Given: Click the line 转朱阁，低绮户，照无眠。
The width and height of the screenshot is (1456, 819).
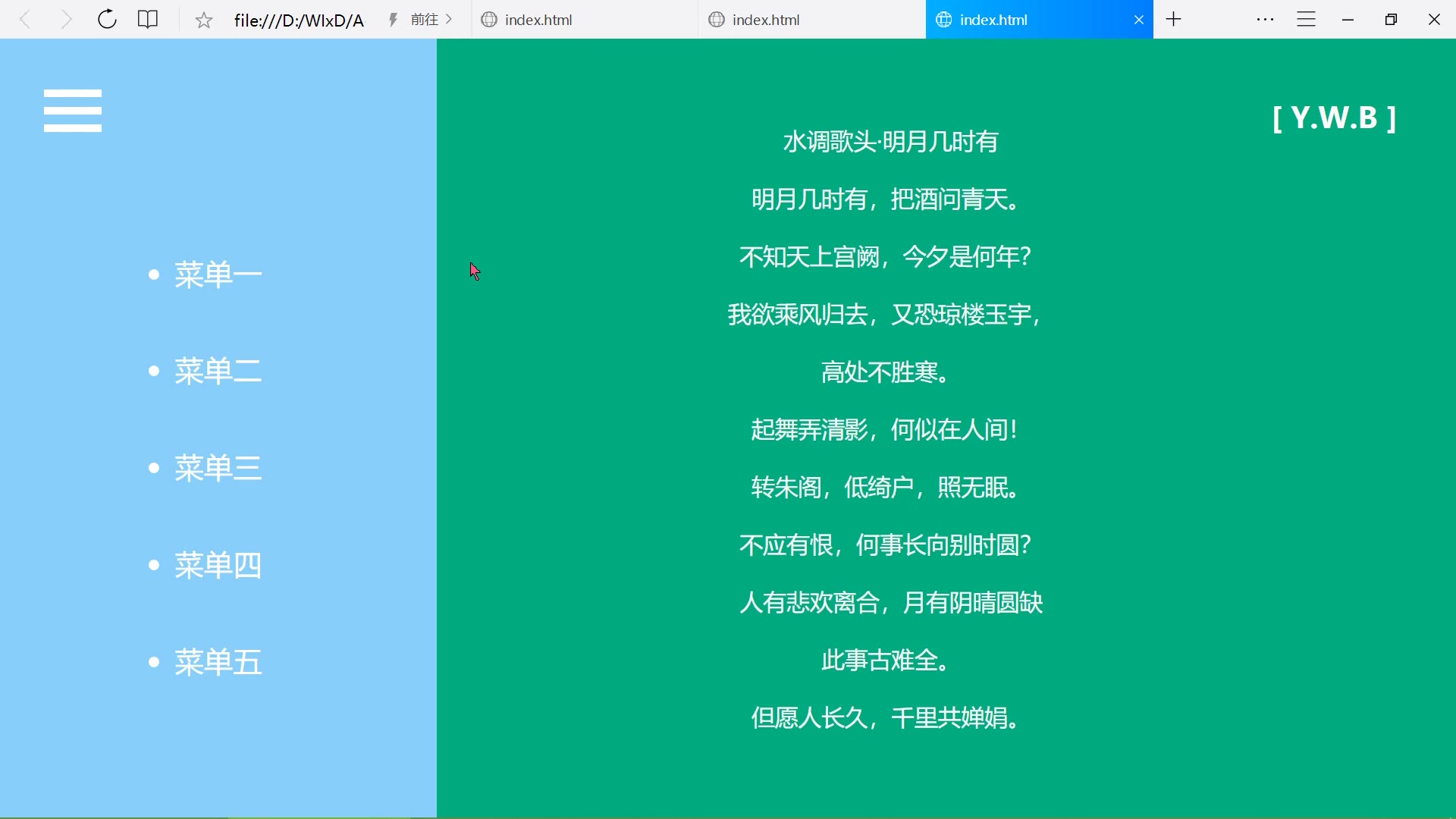Looking at the screenshot, I should tap(886, 488).
